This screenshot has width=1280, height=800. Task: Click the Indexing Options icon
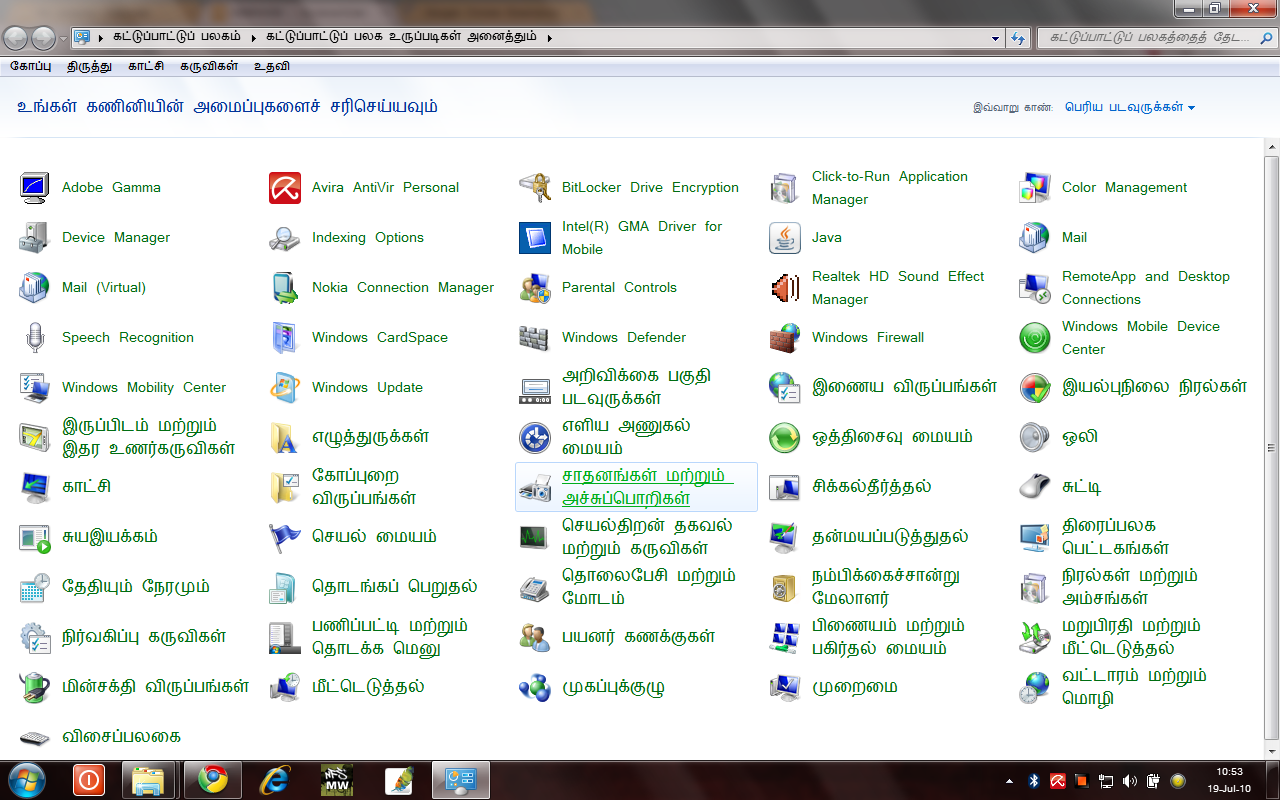click(x=285, y=238)
